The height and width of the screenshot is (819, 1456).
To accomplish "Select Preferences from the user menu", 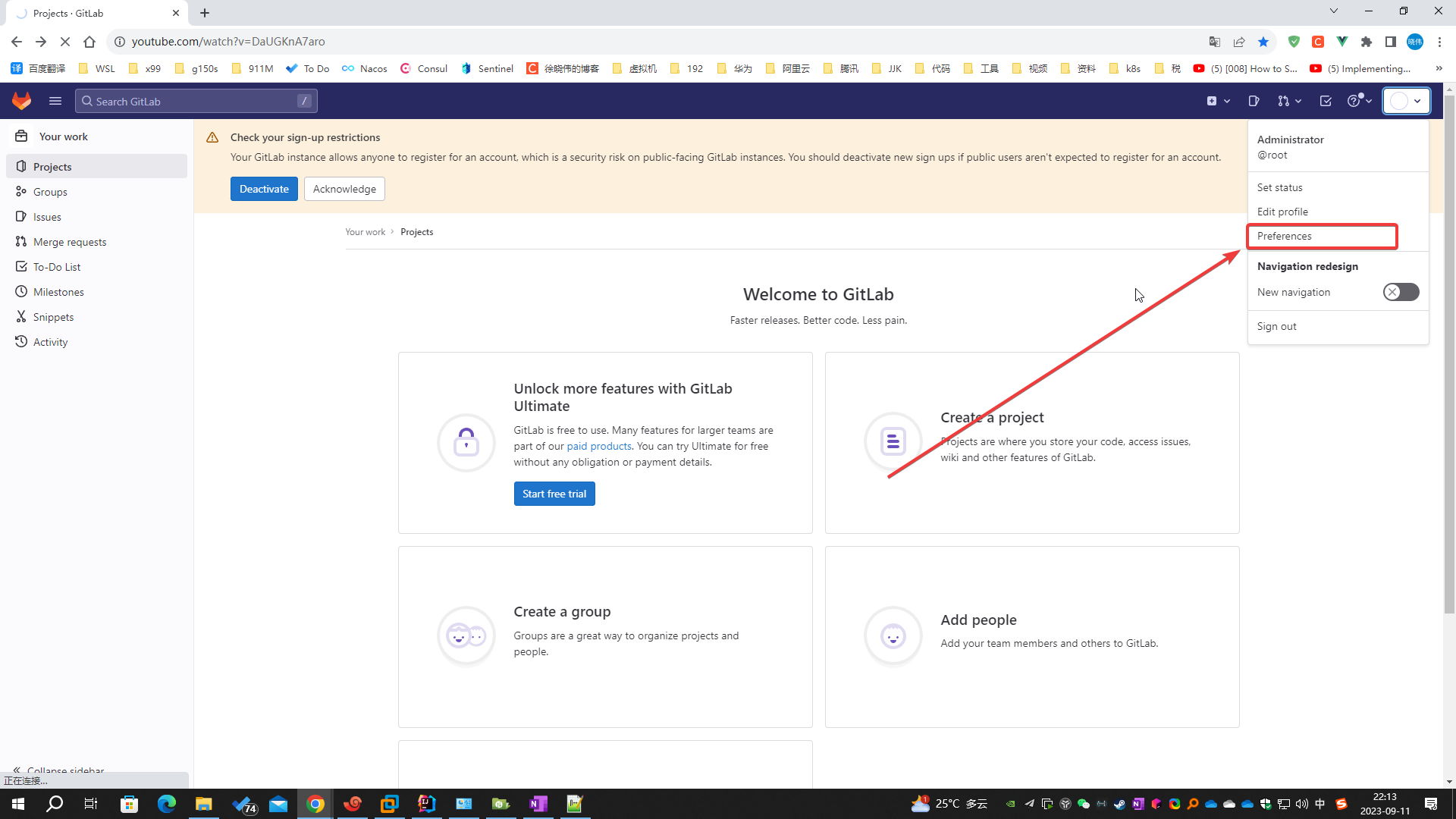I will point(1285,236).
